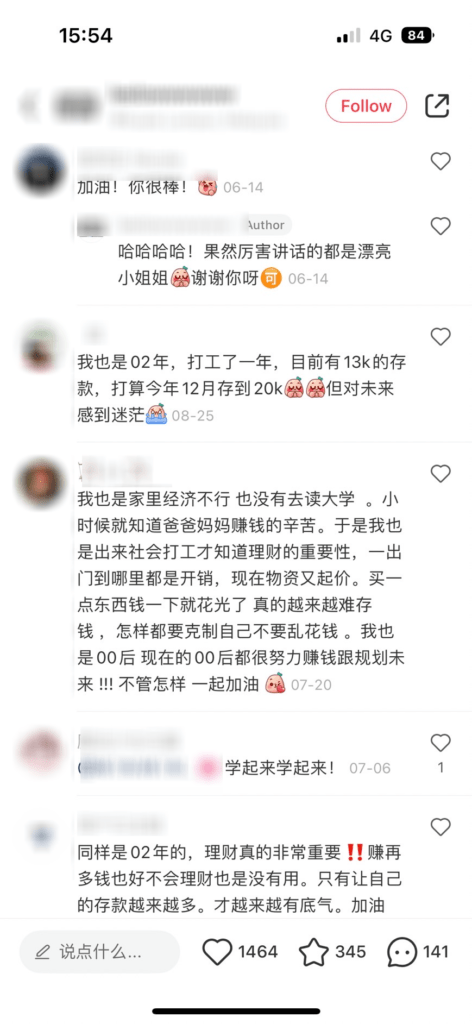Tap the '说点什么...' comment input field
This screenshot has width=472, height=1024.
point(99,952)
